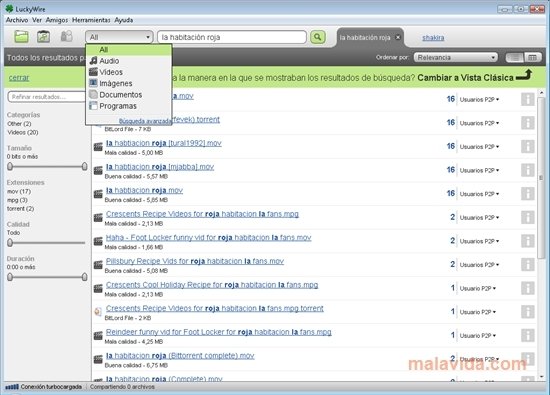Click the right Duración slider handle
The width and height of the screenshot is (550, 395).
click(x=85, y=277)
